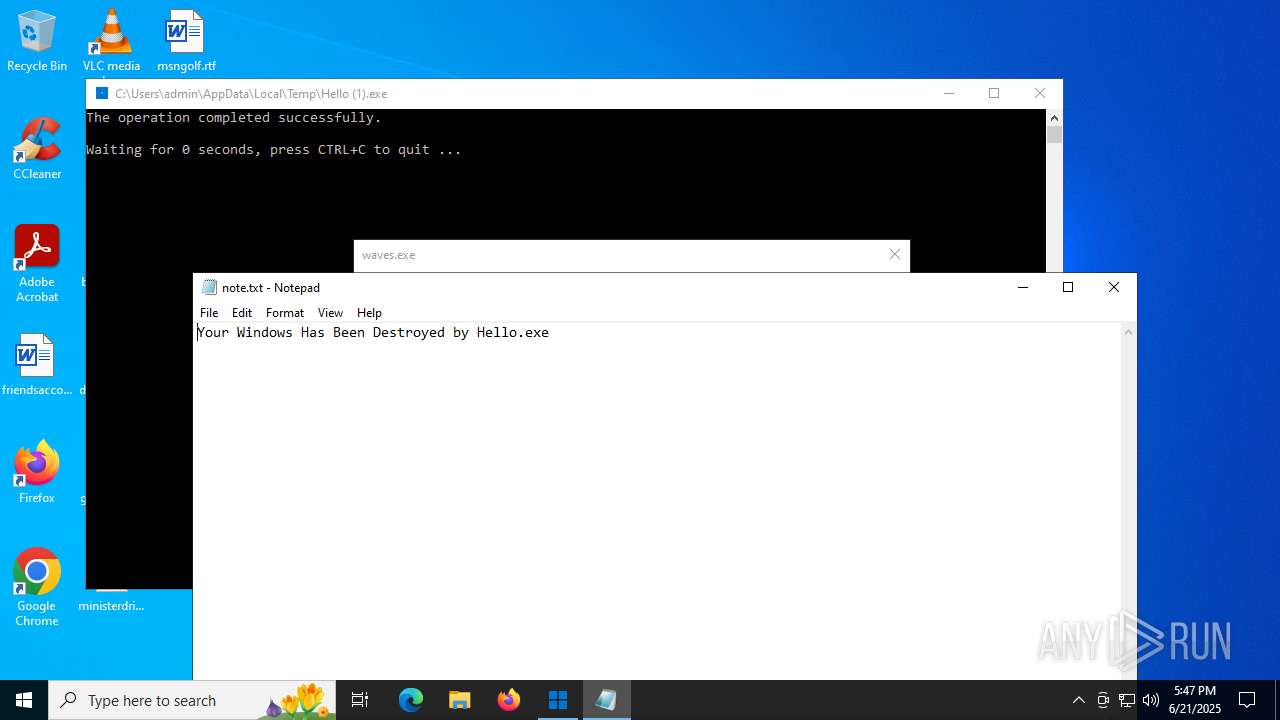Open Task View on the taskbar
This screenshot has width=1280, height=720.
click(360, 700)
